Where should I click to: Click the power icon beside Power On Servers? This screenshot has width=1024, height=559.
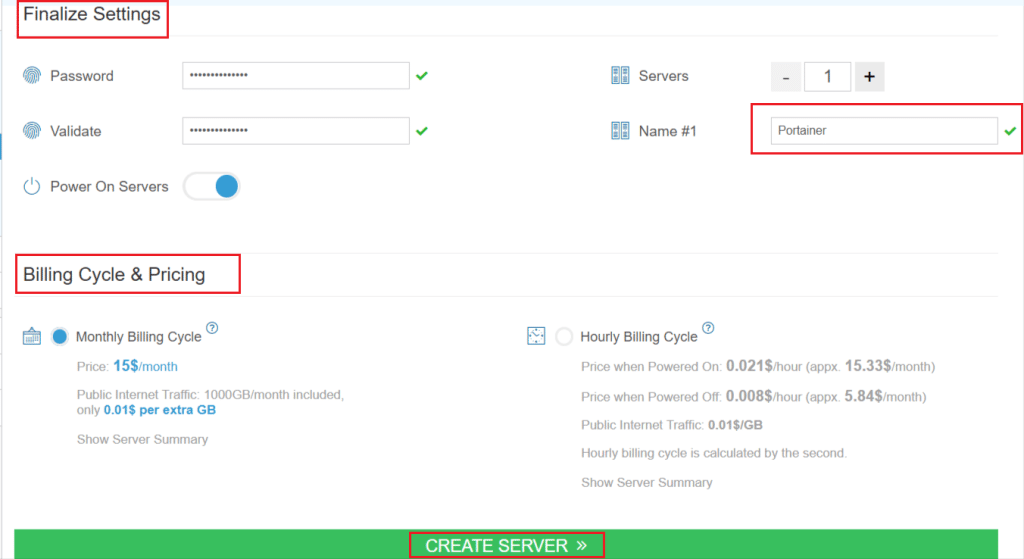31,186
